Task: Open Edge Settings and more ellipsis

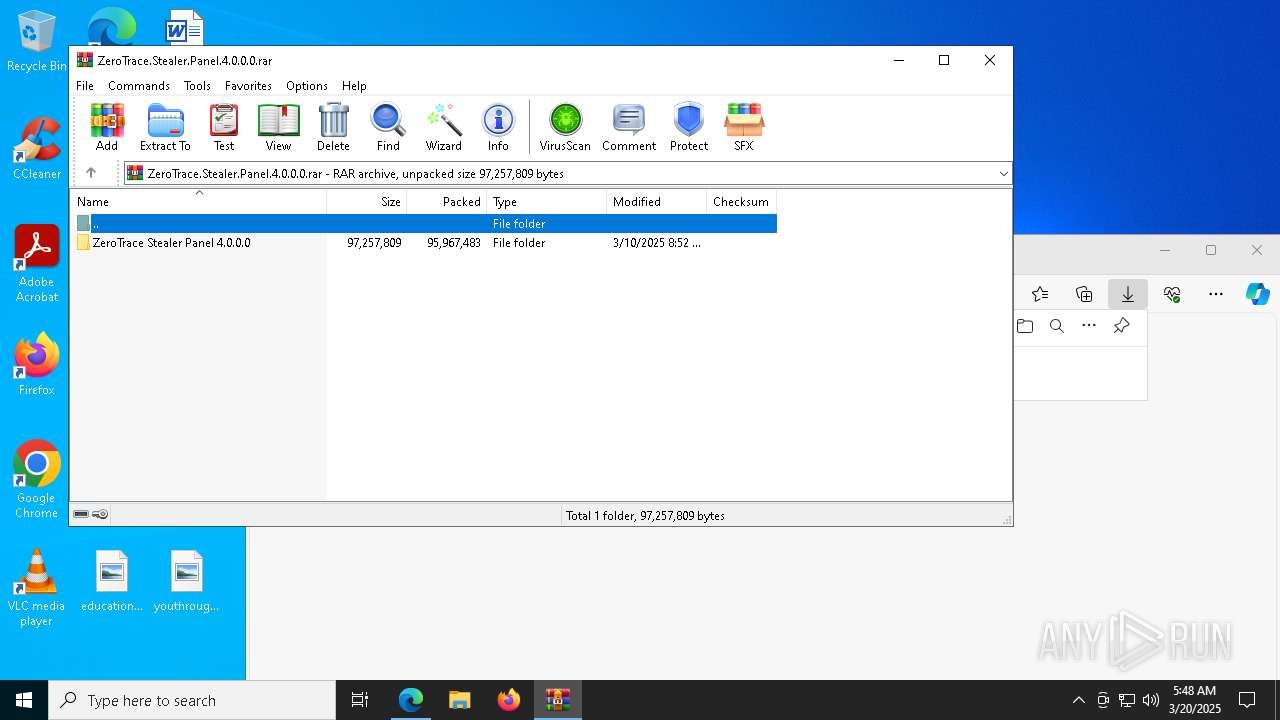Action: [1216, 294]
